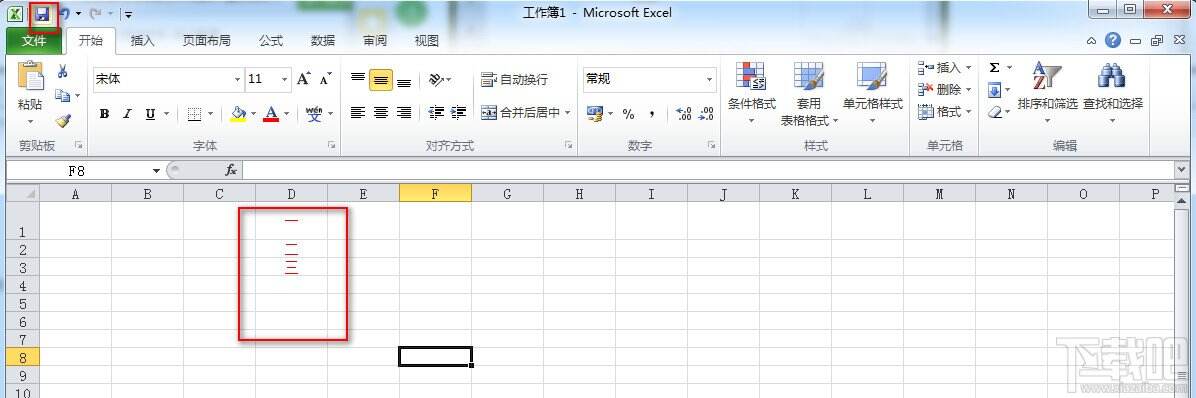Toggle align text left
The width and height of the screenshot is (1196, 398).
pyautogui.click(x=358, y=113)
